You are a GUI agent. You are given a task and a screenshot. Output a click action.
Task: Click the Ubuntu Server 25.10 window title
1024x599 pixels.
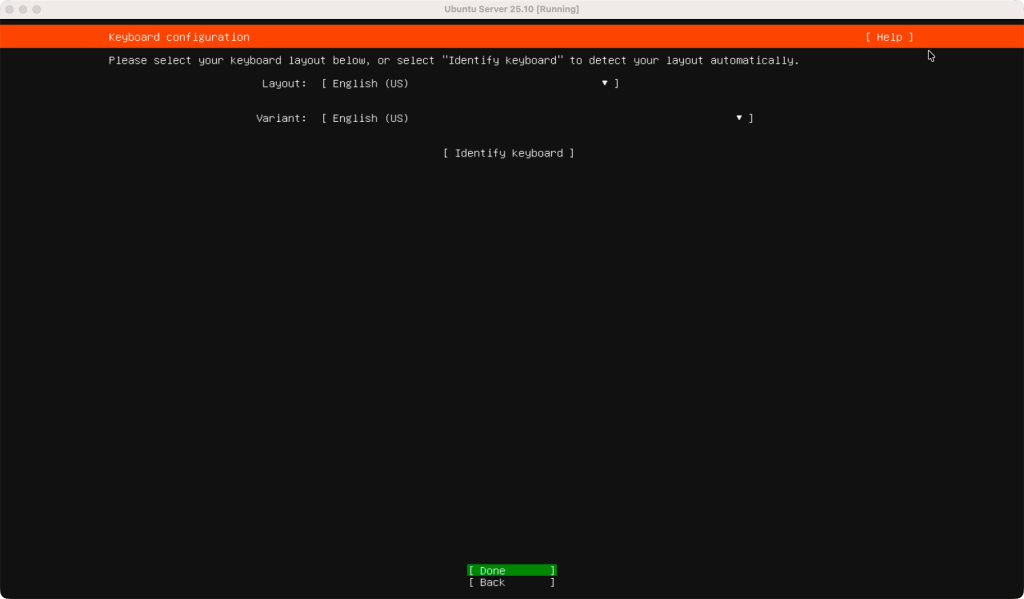[511, 9]
